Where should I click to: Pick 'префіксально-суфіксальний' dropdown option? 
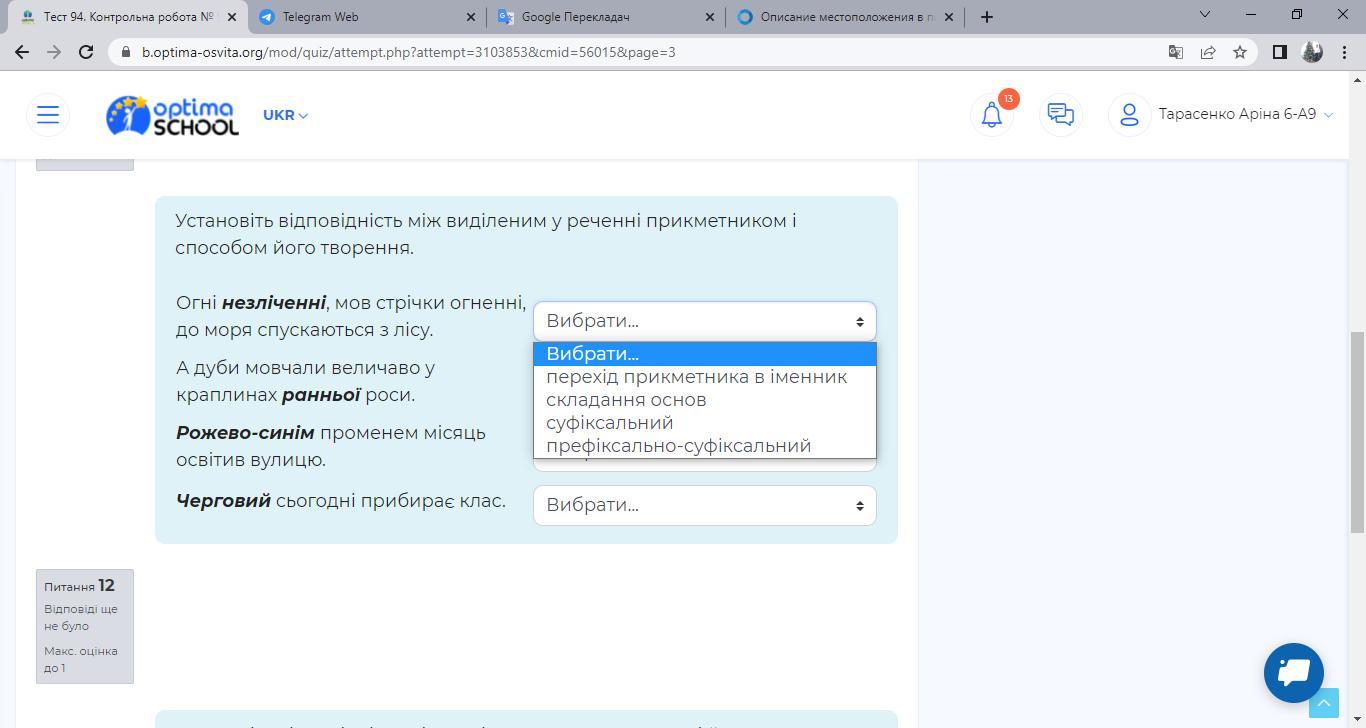pyautogui.click(x=678, y=446)
